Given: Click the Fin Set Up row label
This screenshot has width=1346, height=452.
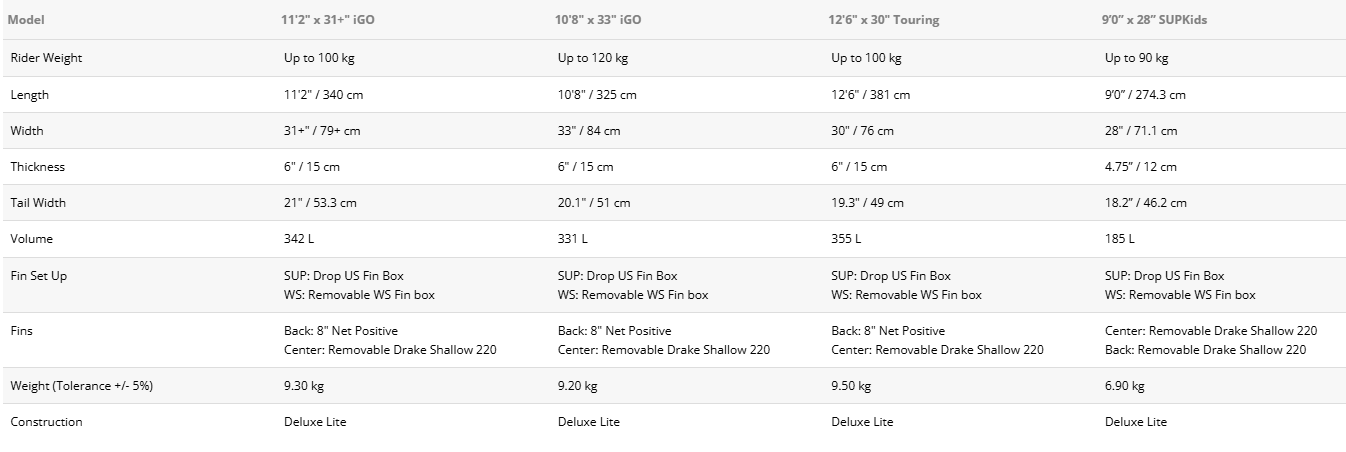Looking at the screenshot, I should pos(38,276).
